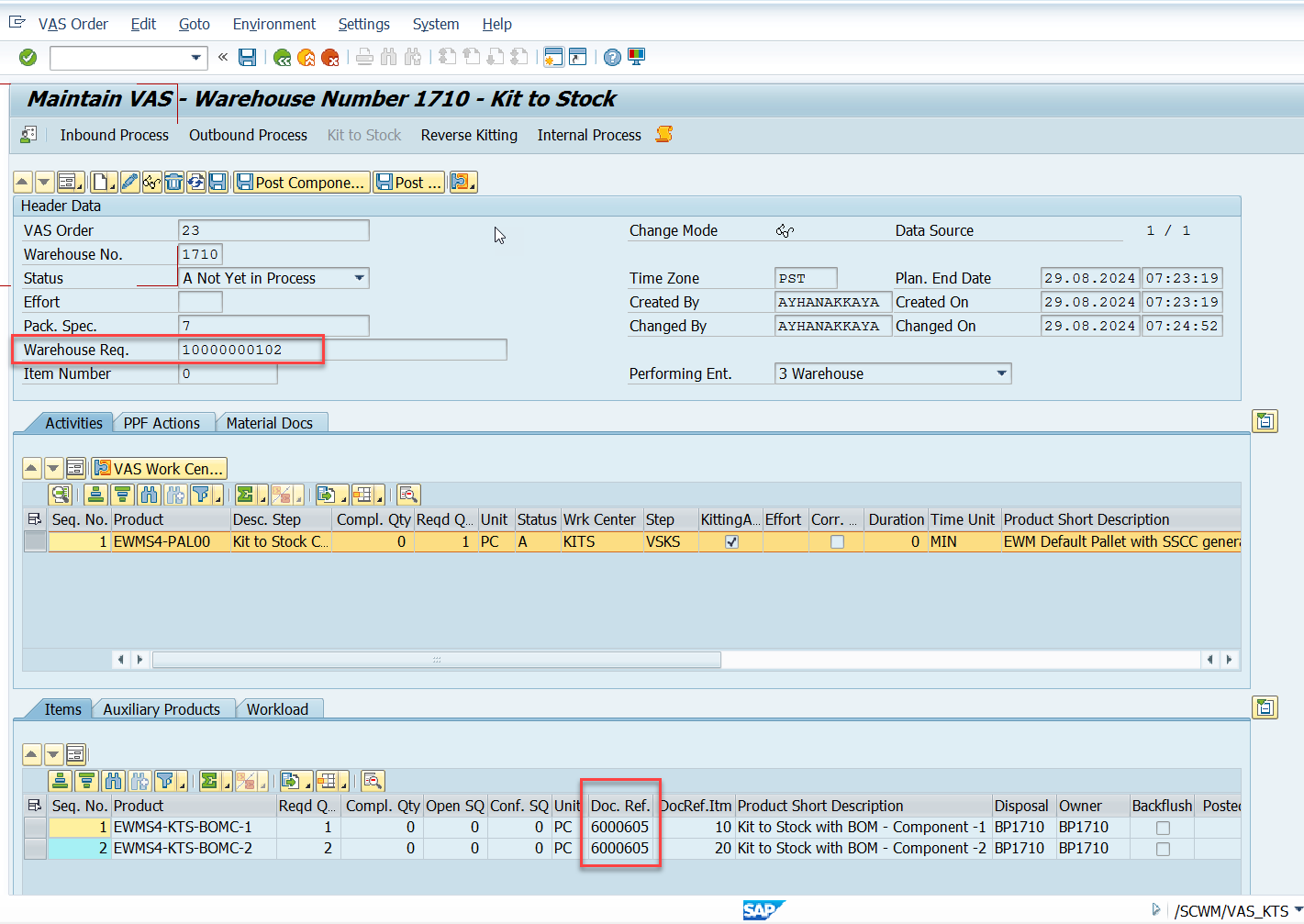Open the Layout dropdown in Activities toolbar
This screenshot has width=1304, height=924.
click(x=379, y=497)
